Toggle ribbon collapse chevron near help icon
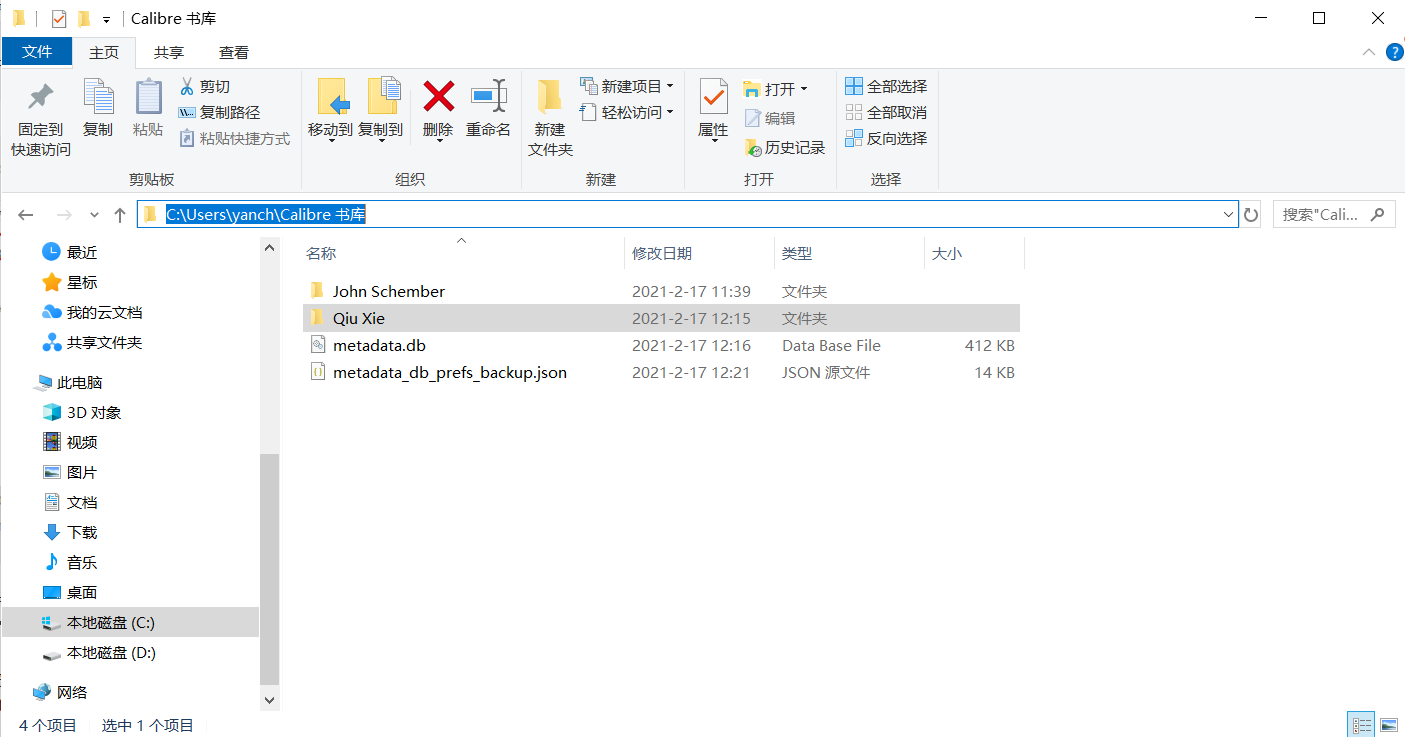Image resolution: width=1405 pixels, height=737 pixels. click(1369, 52)
